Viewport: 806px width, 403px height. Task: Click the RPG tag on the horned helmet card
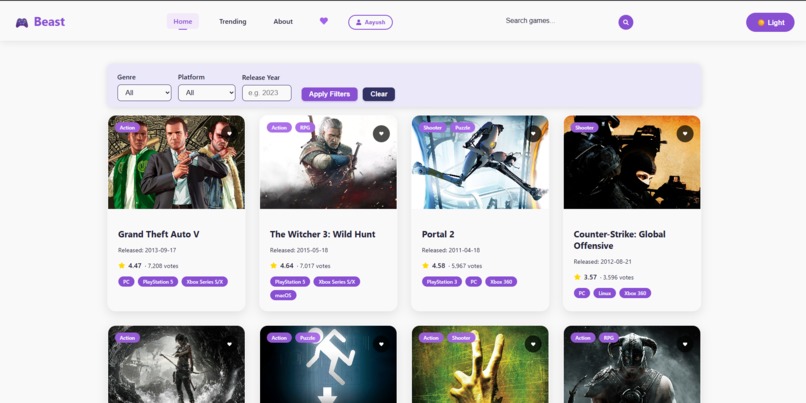(609, 338)
